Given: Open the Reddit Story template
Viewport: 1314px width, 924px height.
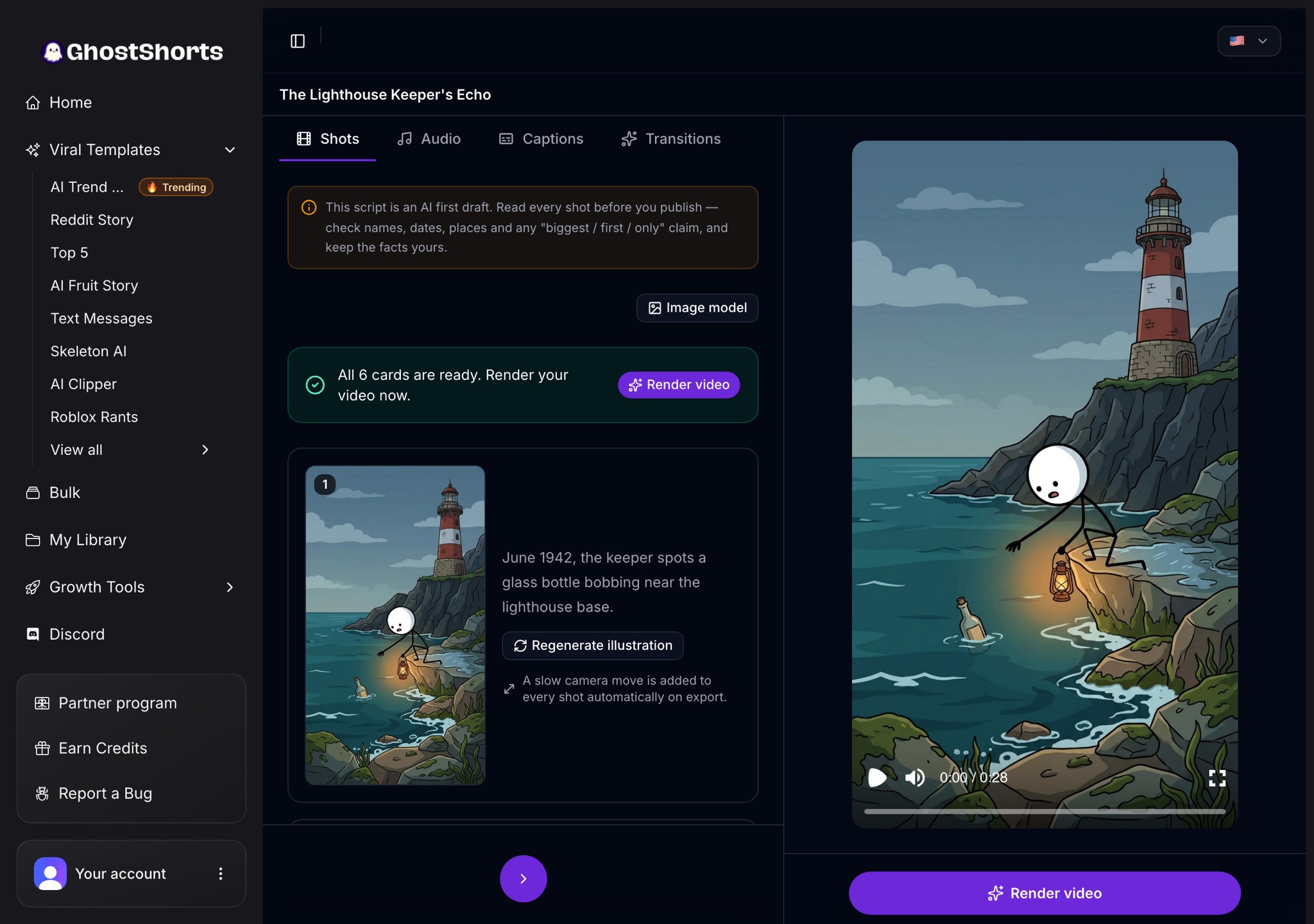Looking at the screenshot, I should tap(92, 220).
